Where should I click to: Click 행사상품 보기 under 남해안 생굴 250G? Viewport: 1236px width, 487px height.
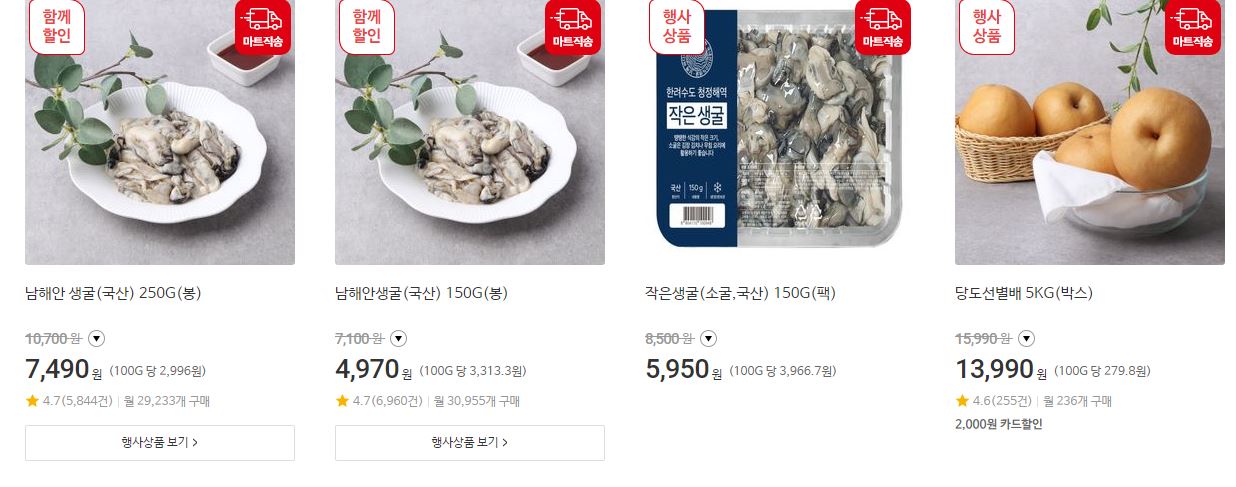160,443
